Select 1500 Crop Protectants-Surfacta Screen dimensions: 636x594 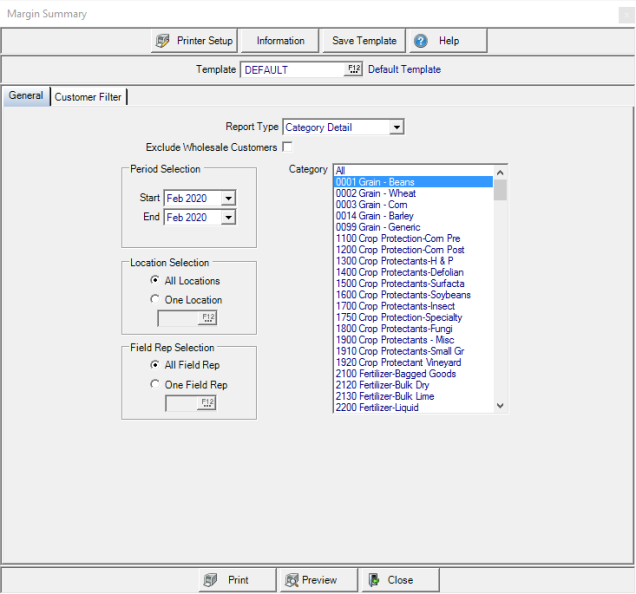coord(413,284)
